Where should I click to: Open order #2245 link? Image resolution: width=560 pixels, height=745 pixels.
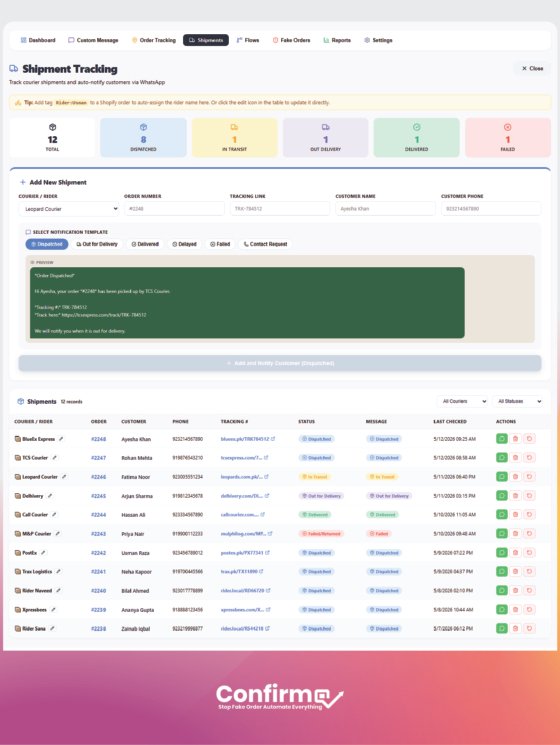coord(98,496)
